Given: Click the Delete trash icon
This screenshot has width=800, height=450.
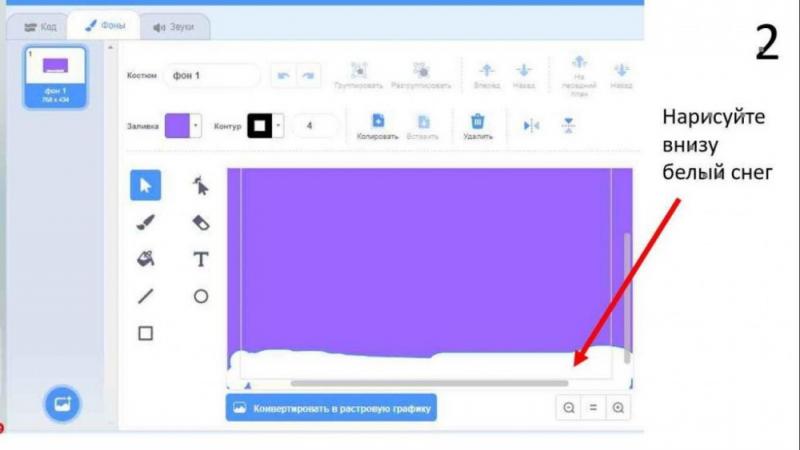Looking at the screenshot, I should click(477, 126).
